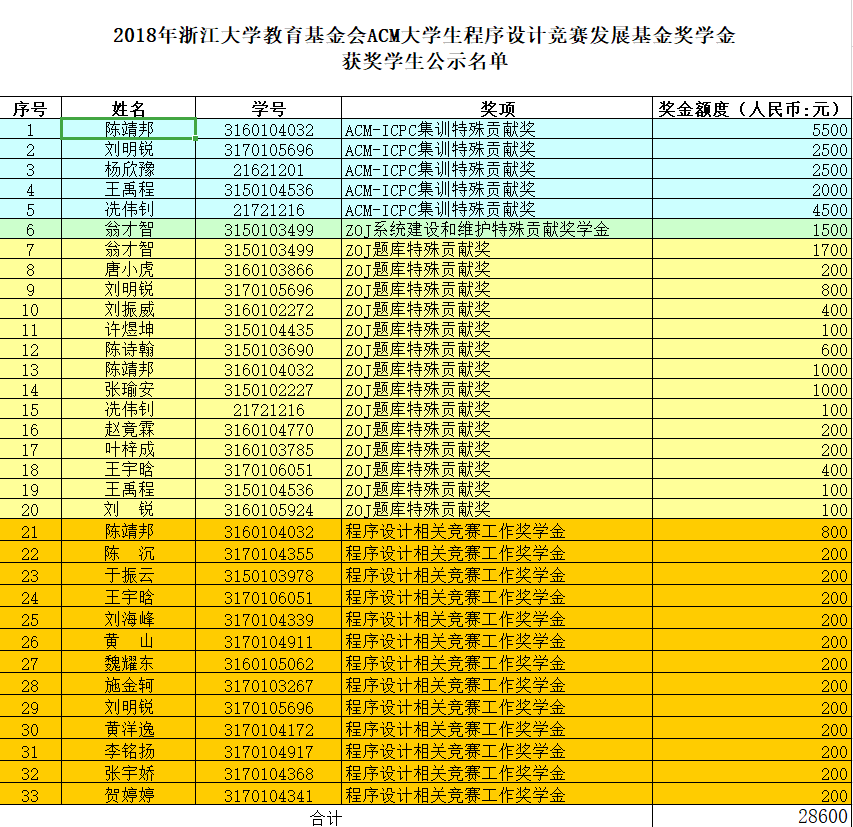Select the ZOJ系统建设和维护特殊贡献奖学金 cell
Screen dimensions: 853x827
(x=497, y=230)
